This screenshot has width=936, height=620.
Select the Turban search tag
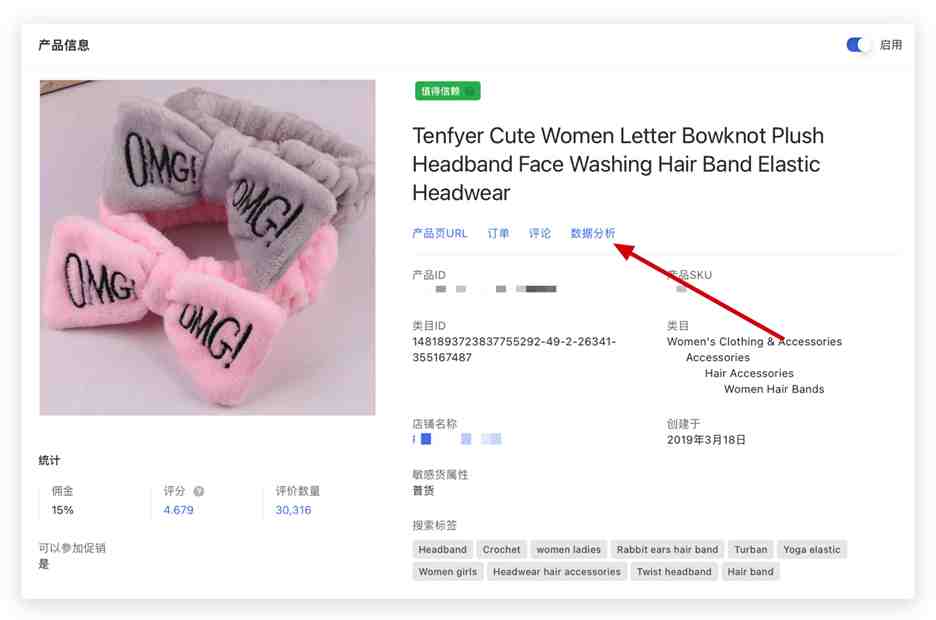(751, 550)
